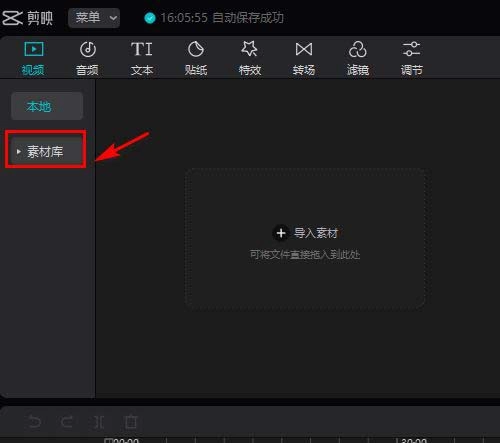Expand the 素材库 library triangle
The width and height of the screenshot is (500, 443).
coord(19,152)
